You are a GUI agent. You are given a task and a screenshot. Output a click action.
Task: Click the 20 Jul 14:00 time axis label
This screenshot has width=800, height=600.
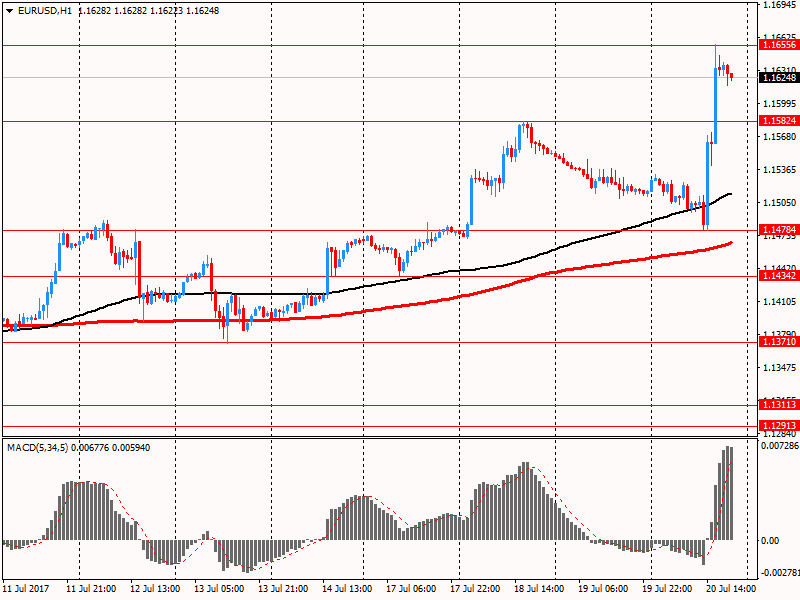731,589
